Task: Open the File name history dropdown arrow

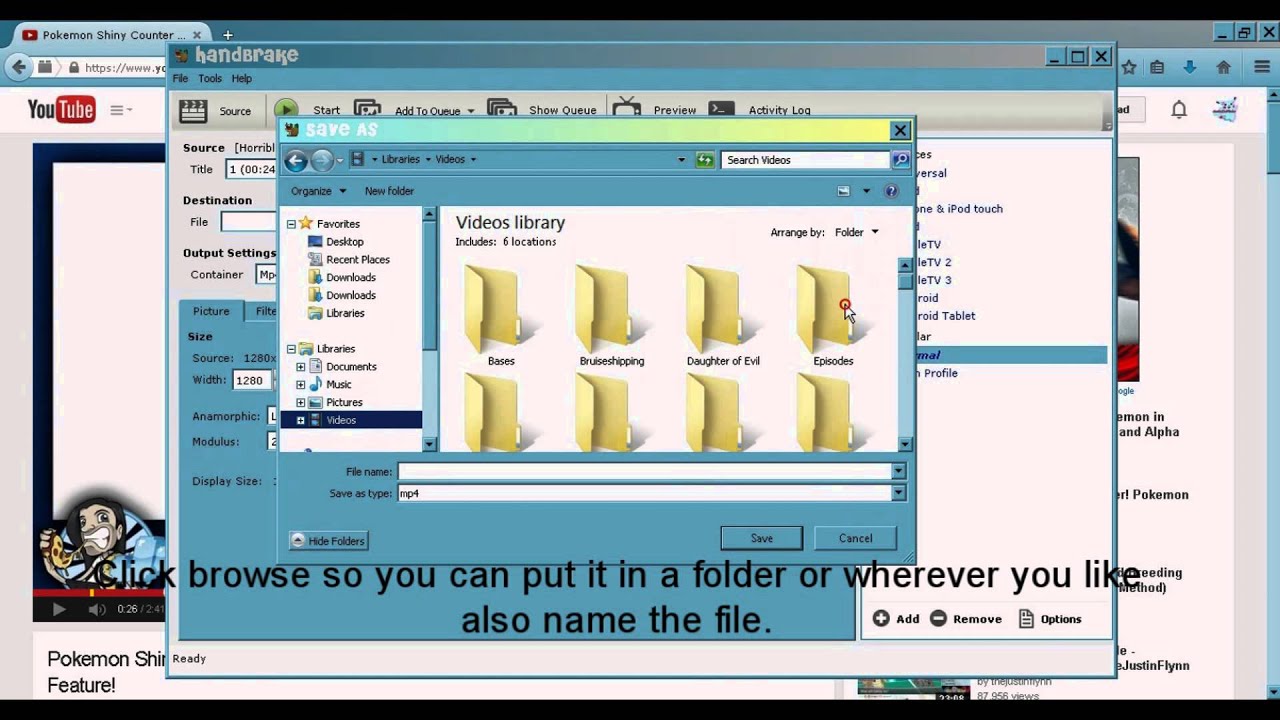Action: pyautogui.click(x=898, y=472)
